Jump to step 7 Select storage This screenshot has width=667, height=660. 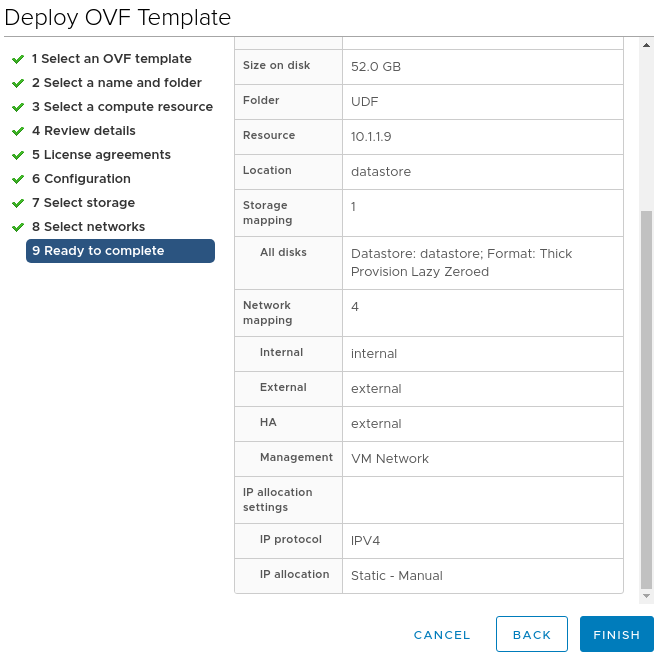pos(83,202)
